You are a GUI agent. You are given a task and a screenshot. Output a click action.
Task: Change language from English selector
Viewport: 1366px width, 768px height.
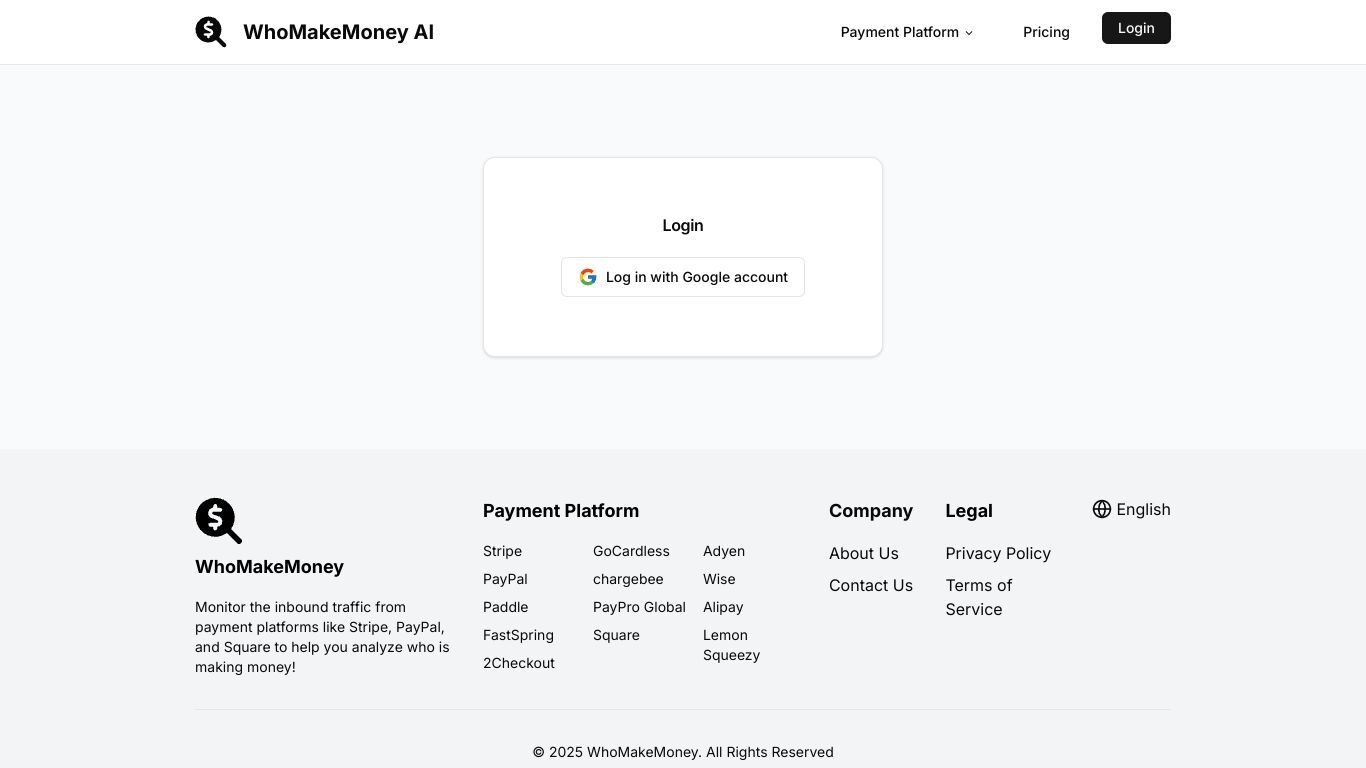tap(1131, 509)
